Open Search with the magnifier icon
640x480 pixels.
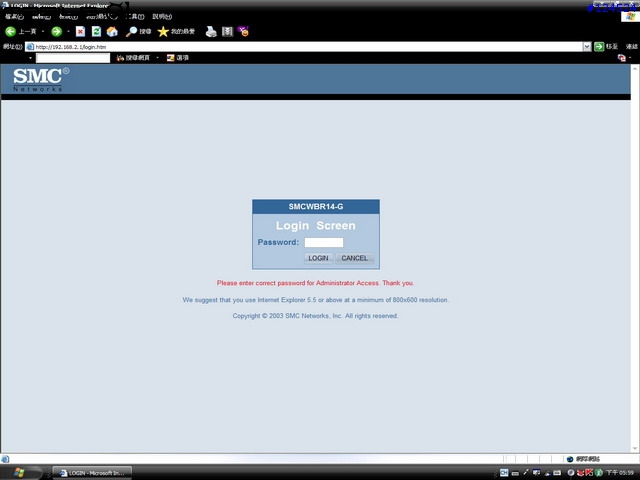131,31
